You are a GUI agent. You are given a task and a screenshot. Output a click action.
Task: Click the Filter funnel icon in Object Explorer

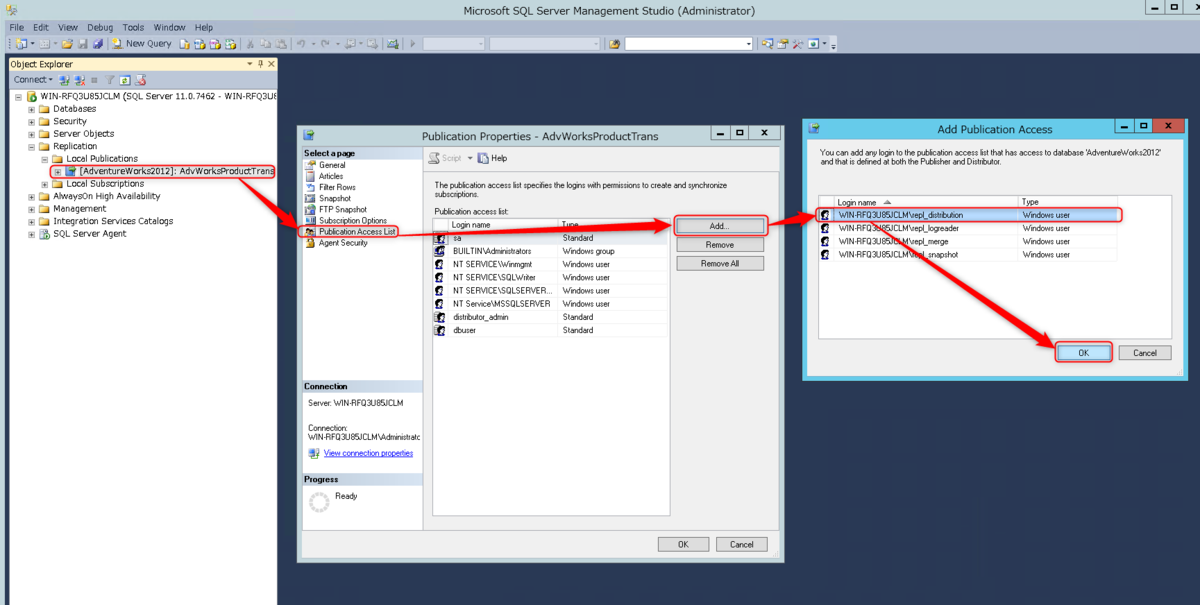point(110,80)
